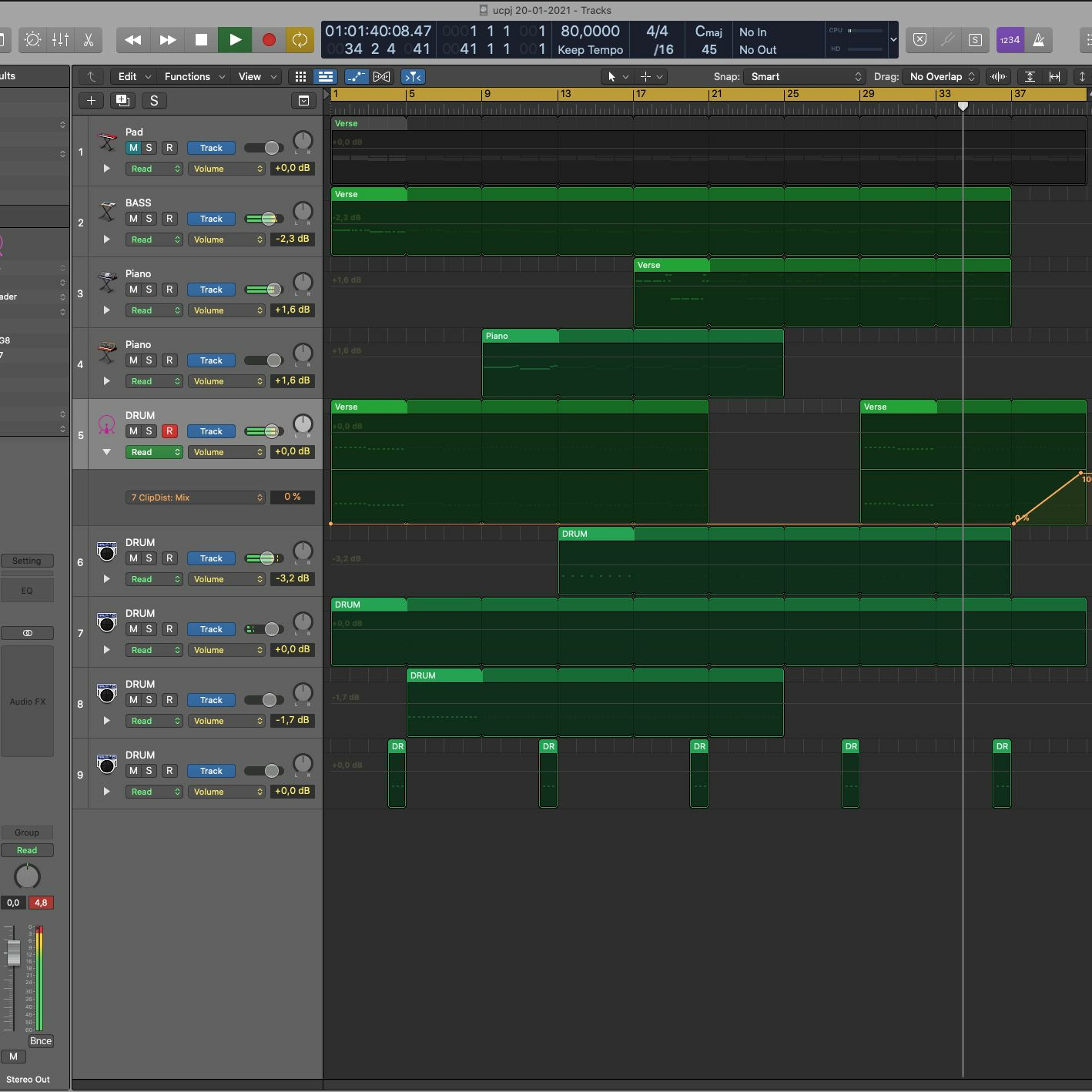Viewport: 1092px width, 1092px height.
Task: Add a new track with plus button
Action: coord(91,100)
